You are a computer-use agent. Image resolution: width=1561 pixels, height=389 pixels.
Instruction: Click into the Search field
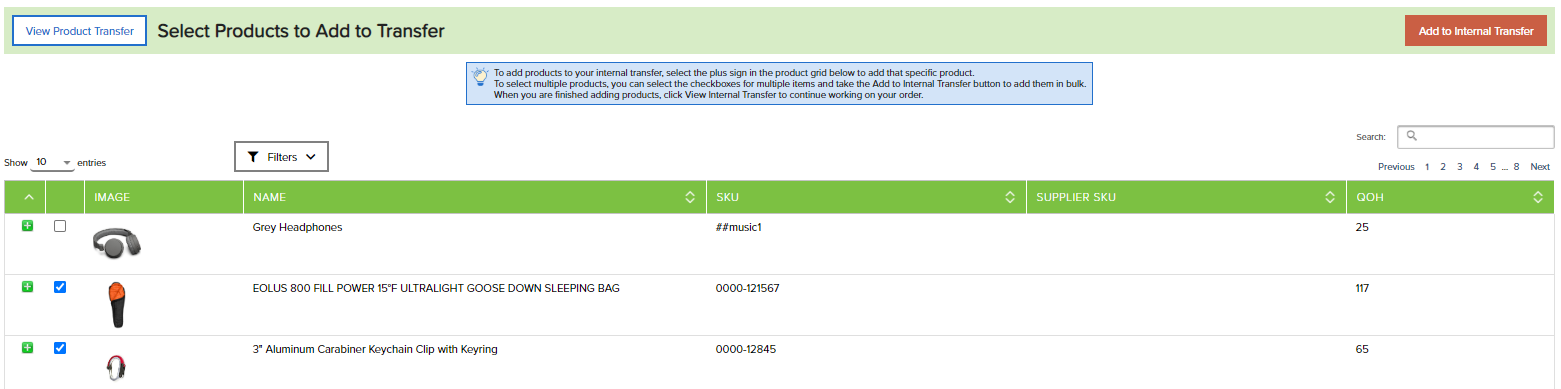[1475, 136]
